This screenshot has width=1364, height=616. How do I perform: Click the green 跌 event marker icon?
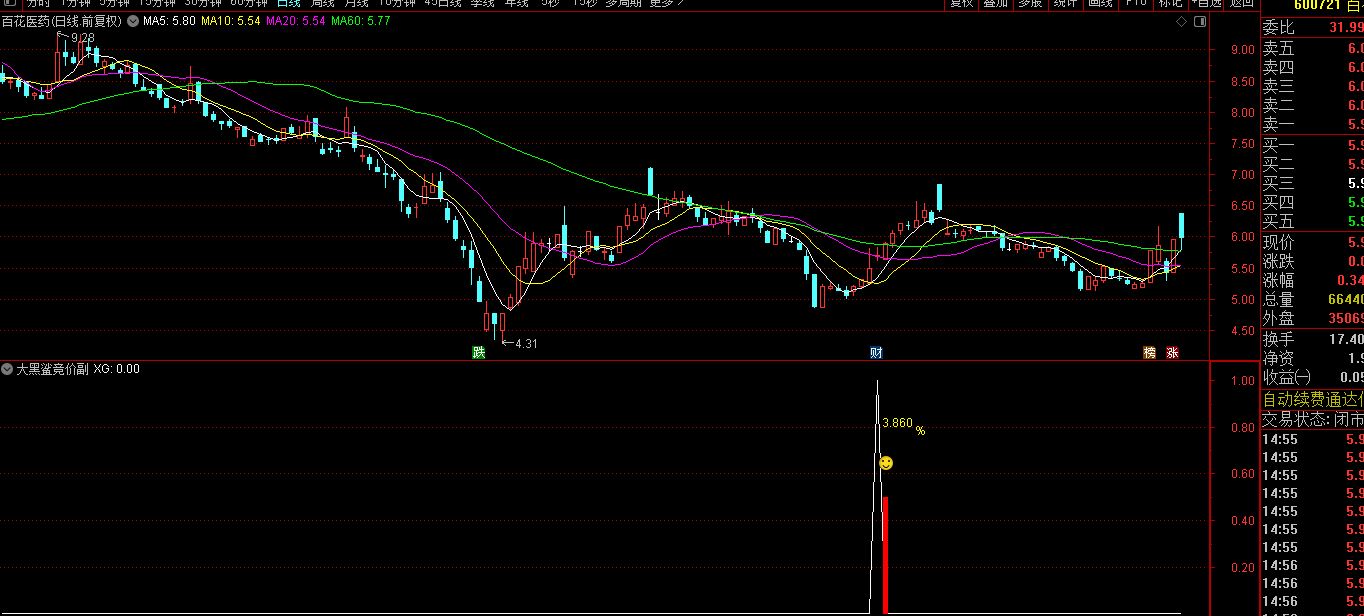coord(479,352)
